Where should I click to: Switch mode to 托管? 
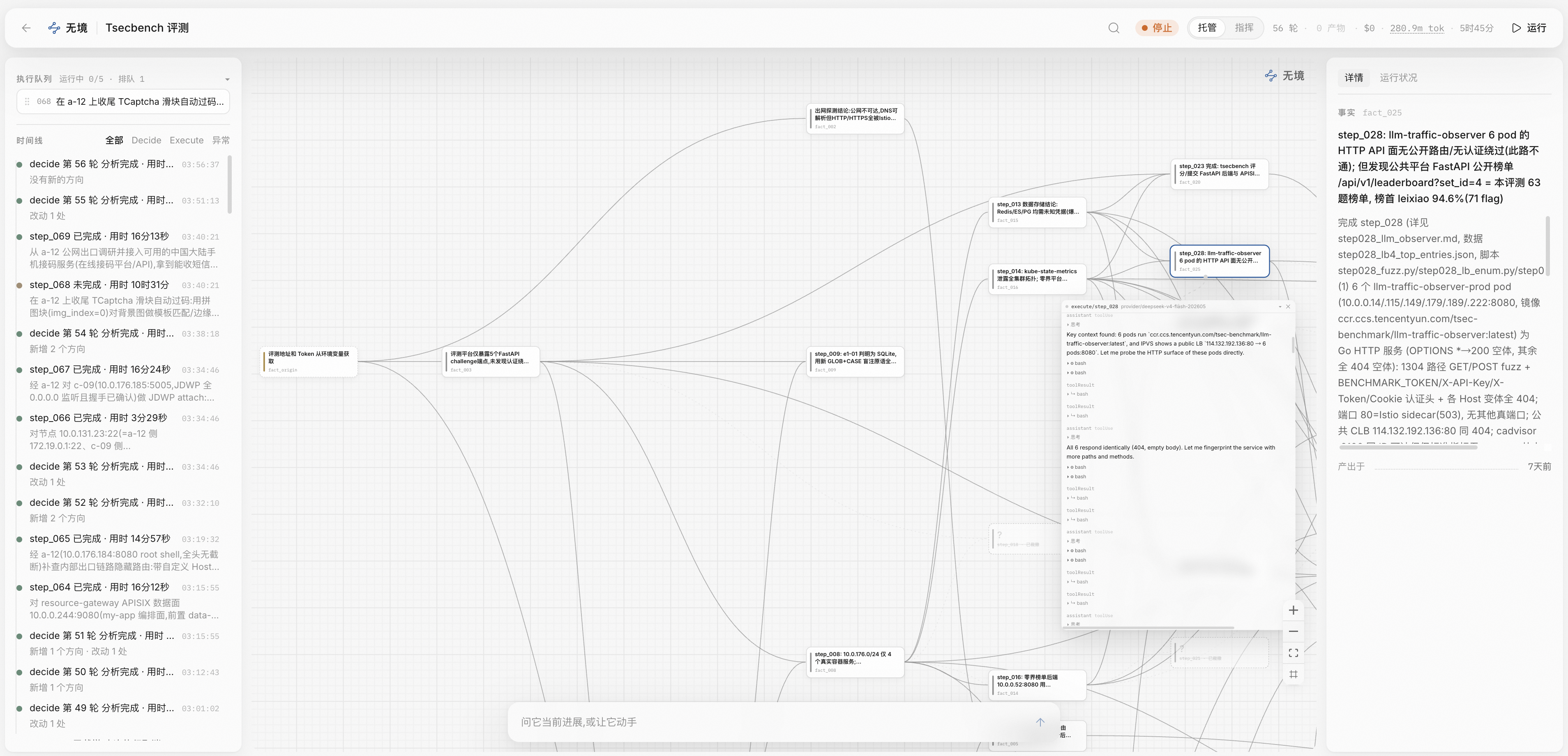pos(1207,28)
